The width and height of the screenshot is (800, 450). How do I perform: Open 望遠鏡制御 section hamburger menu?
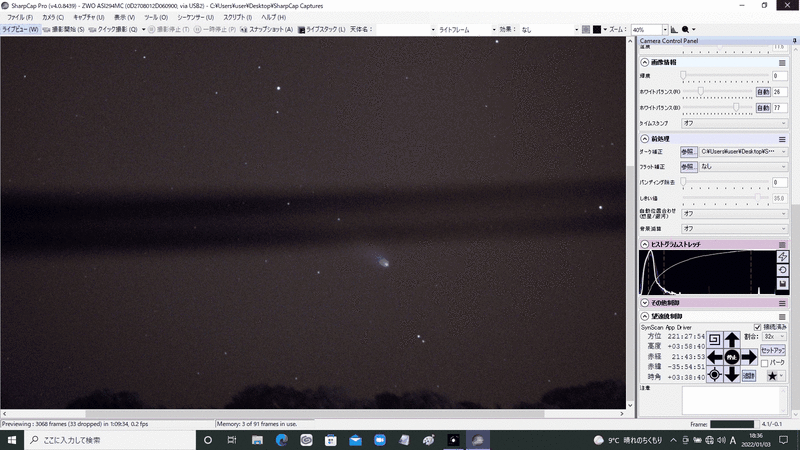pyautogui.click(x=782, y=317)
